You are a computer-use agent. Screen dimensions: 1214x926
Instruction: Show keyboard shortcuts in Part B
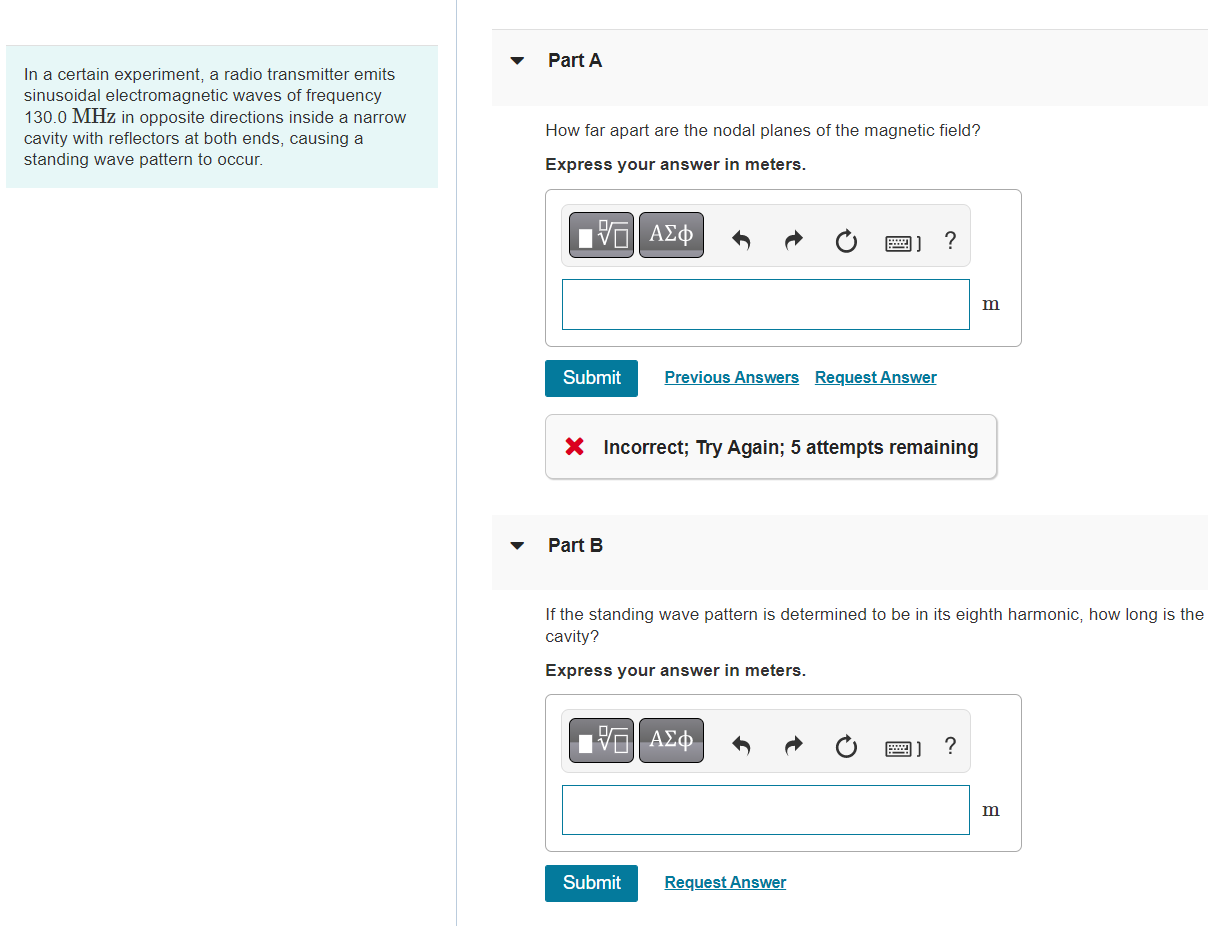(903, 748)
